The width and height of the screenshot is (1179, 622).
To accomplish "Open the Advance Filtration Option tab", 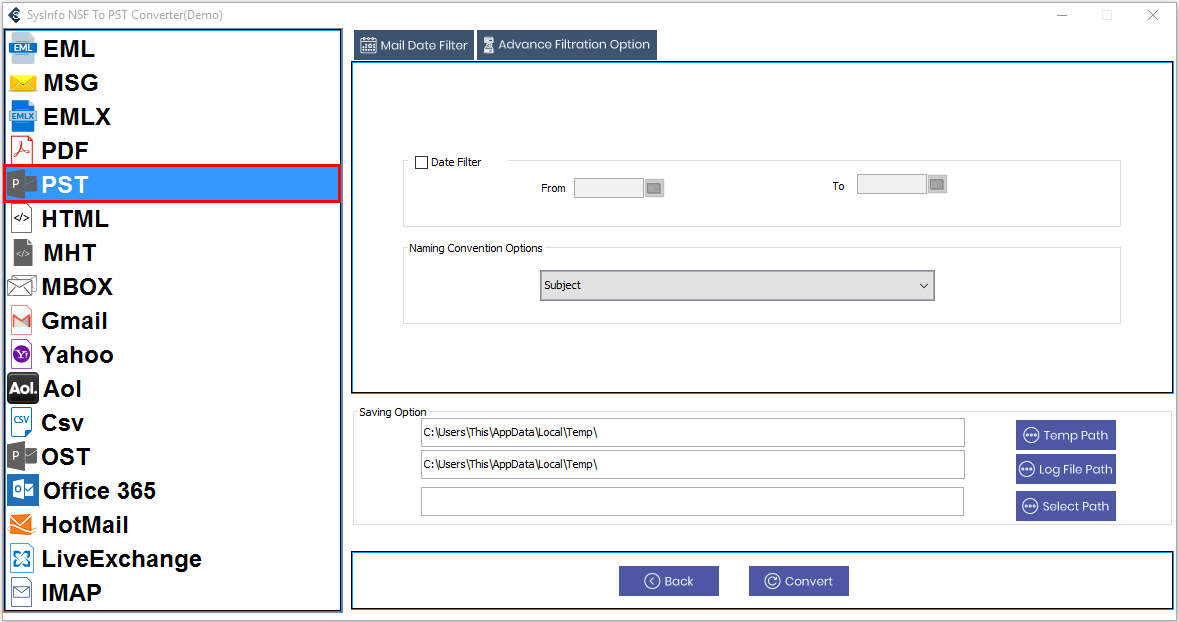I will click(x=566, y=45).
